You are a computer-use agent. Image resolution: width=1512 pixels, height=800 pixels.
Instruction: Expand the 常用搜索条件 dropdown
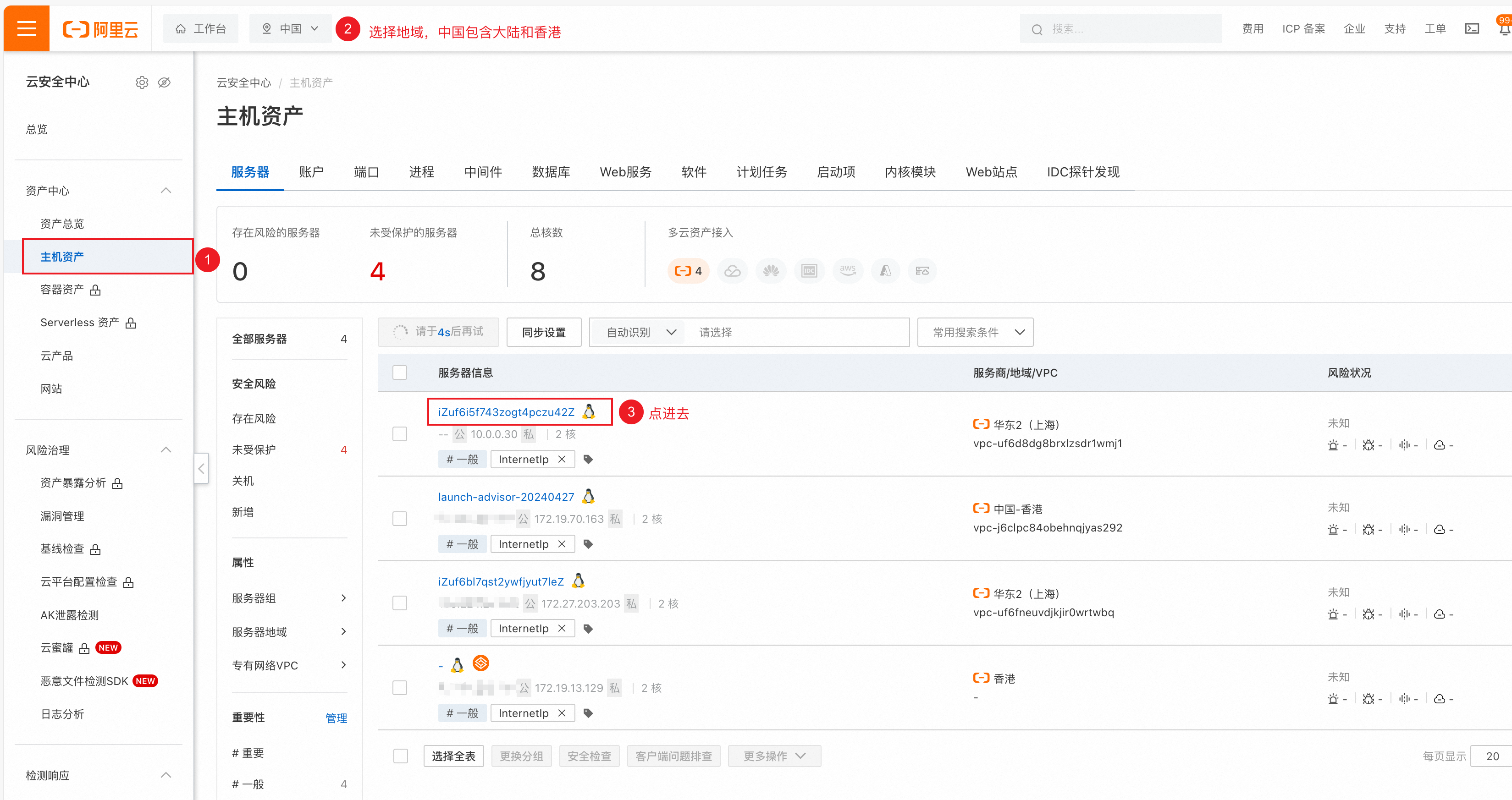[x=975, y=332]
